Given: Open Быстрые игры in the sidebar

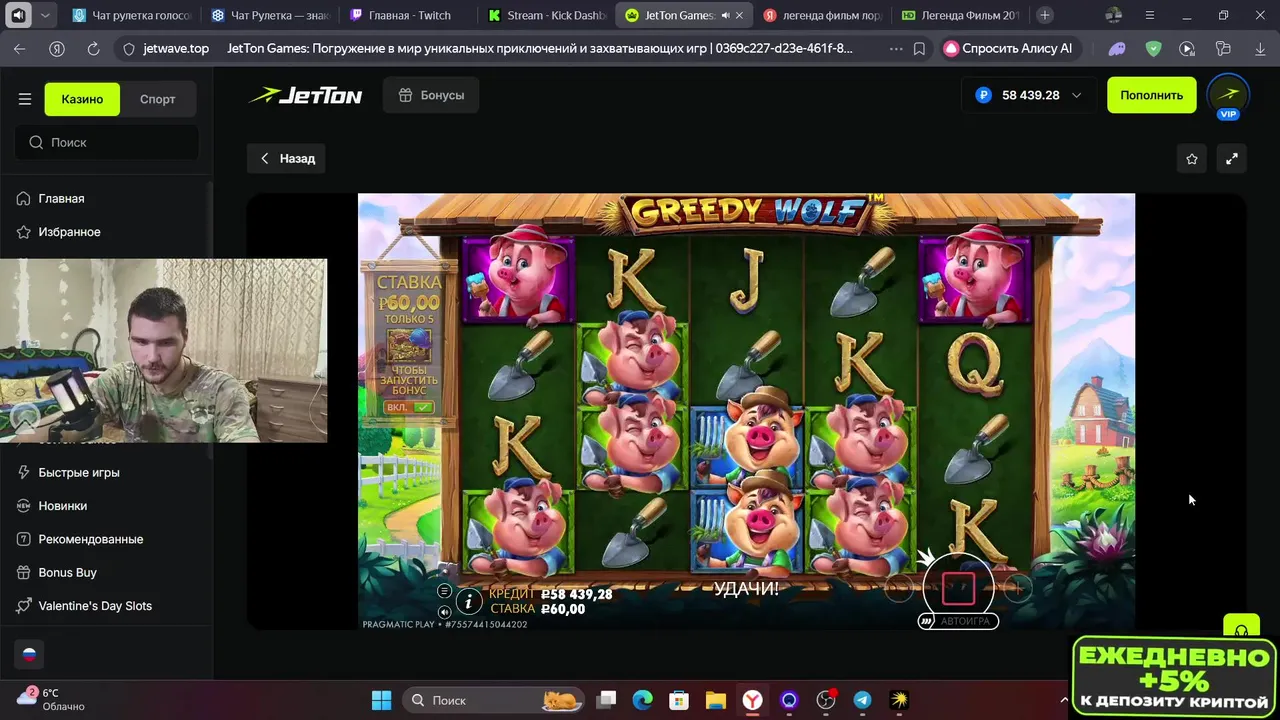Looking at the screenshot, I should (78, 472).
